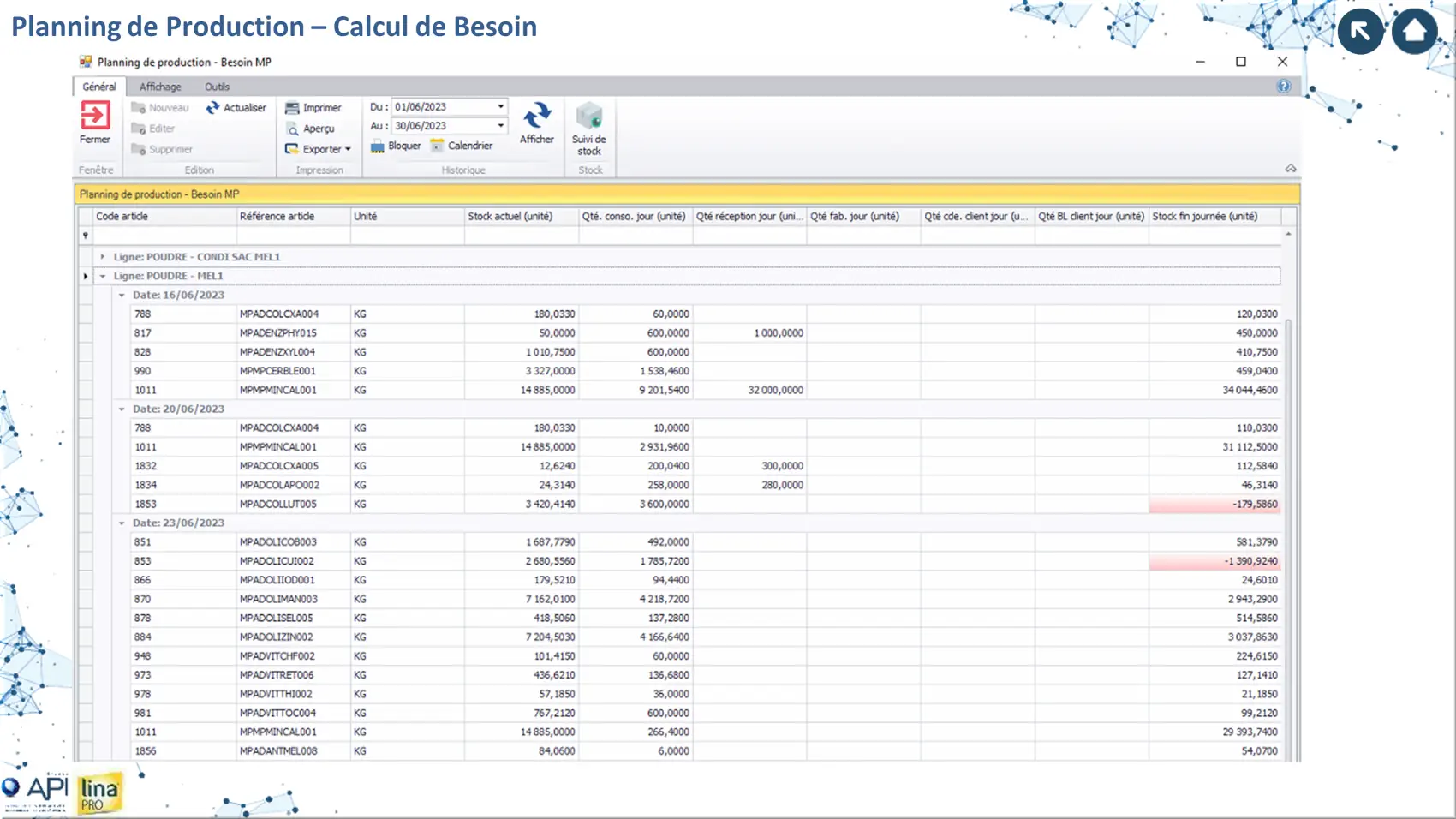This screenshot has height=819, width=1456.
Task: Click the back arrow circle icon
Action: [1360, 32]
